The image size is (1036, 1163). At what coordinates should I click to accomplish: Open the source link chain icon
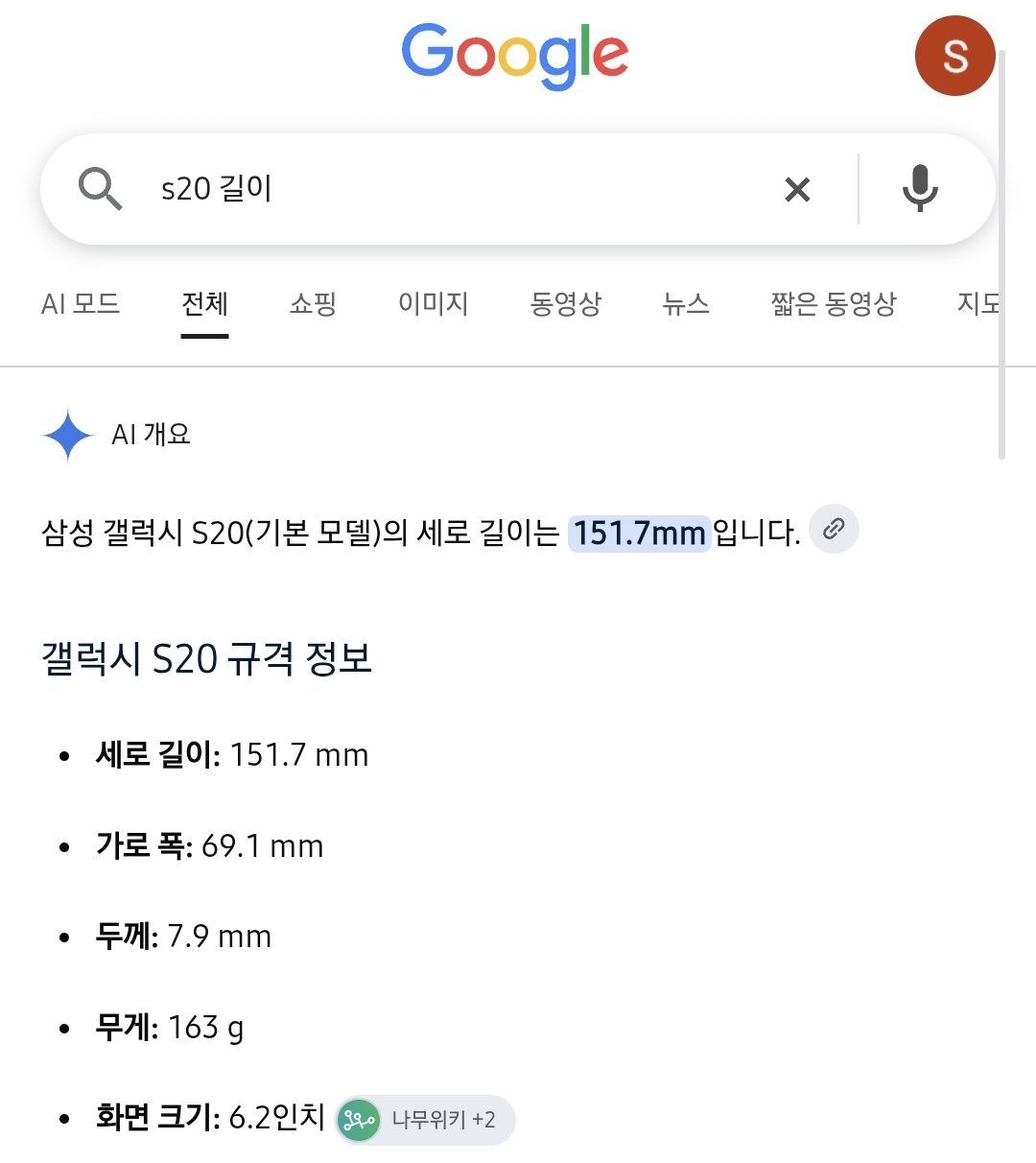(834, 529)
